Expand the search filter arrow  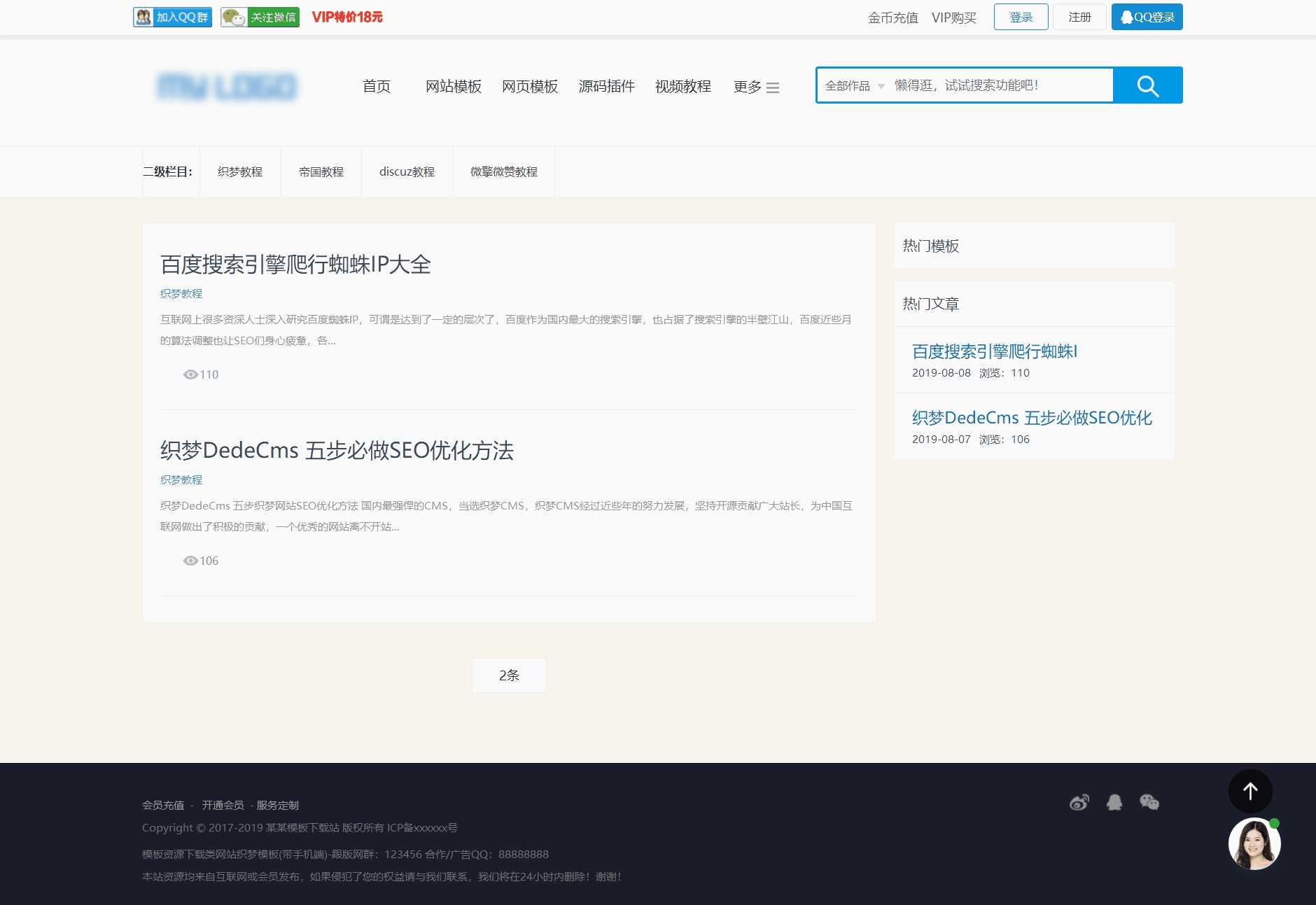(x=881, y=87)
